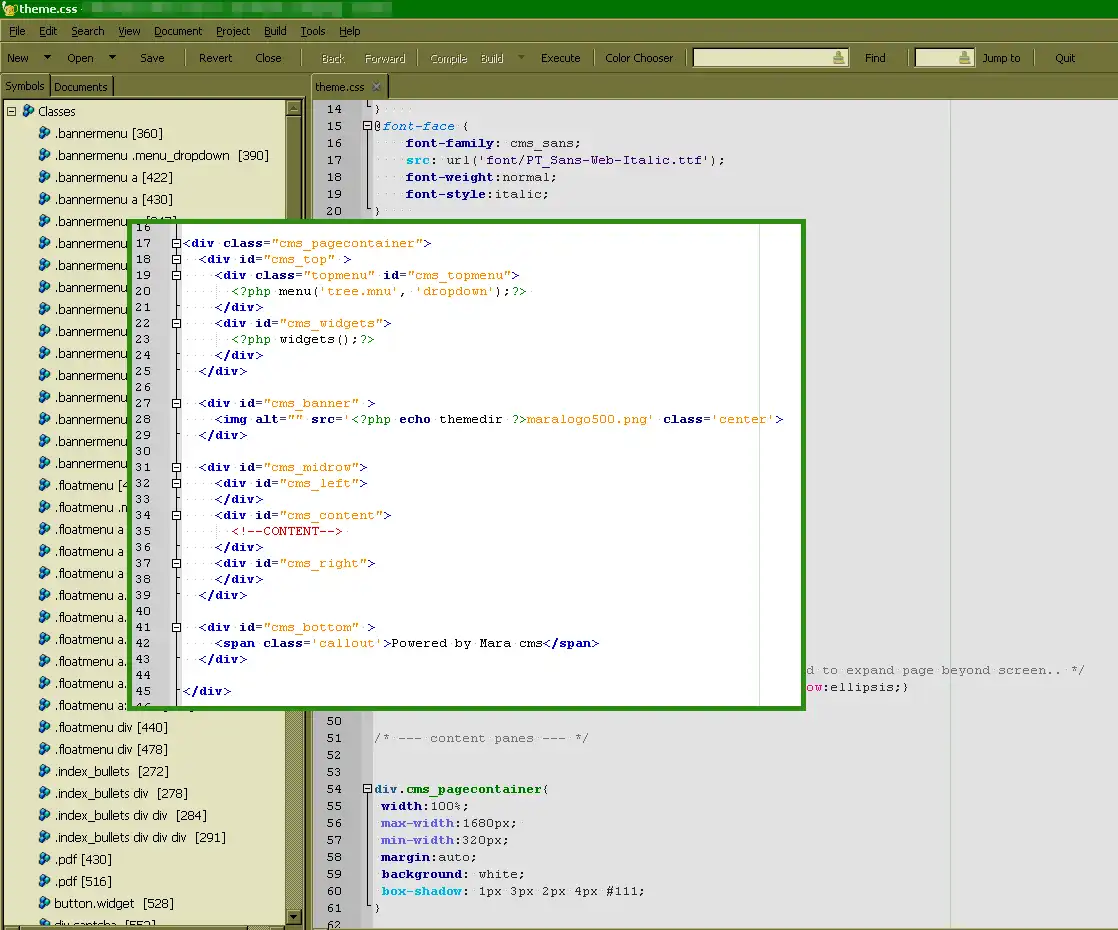Click the clear icon in the Jump to field
This screenshot has height=930, width=1118.
964,58
